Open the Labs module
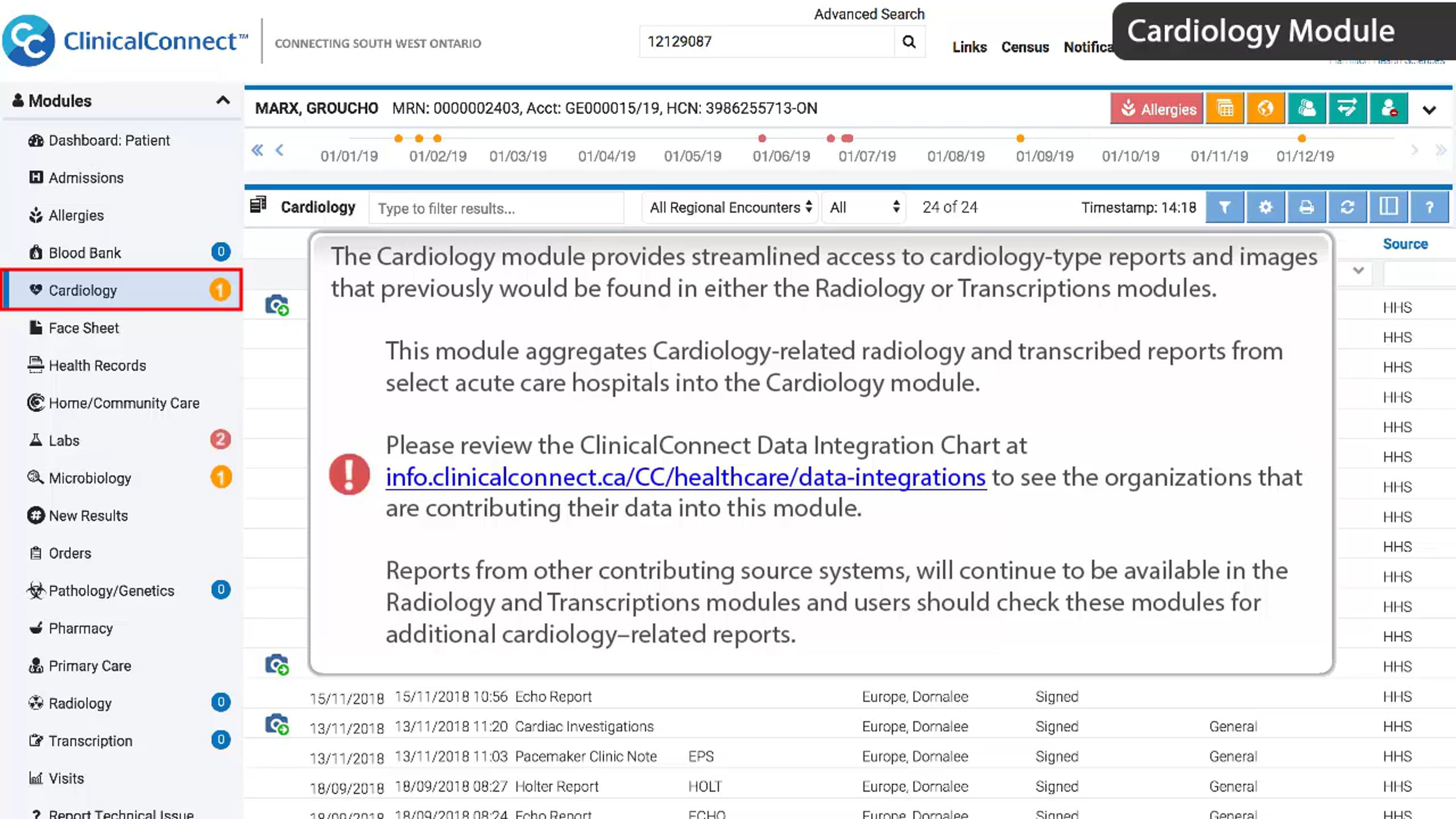The height and width of the screenshot is (819, 1456). click(121, 440)
